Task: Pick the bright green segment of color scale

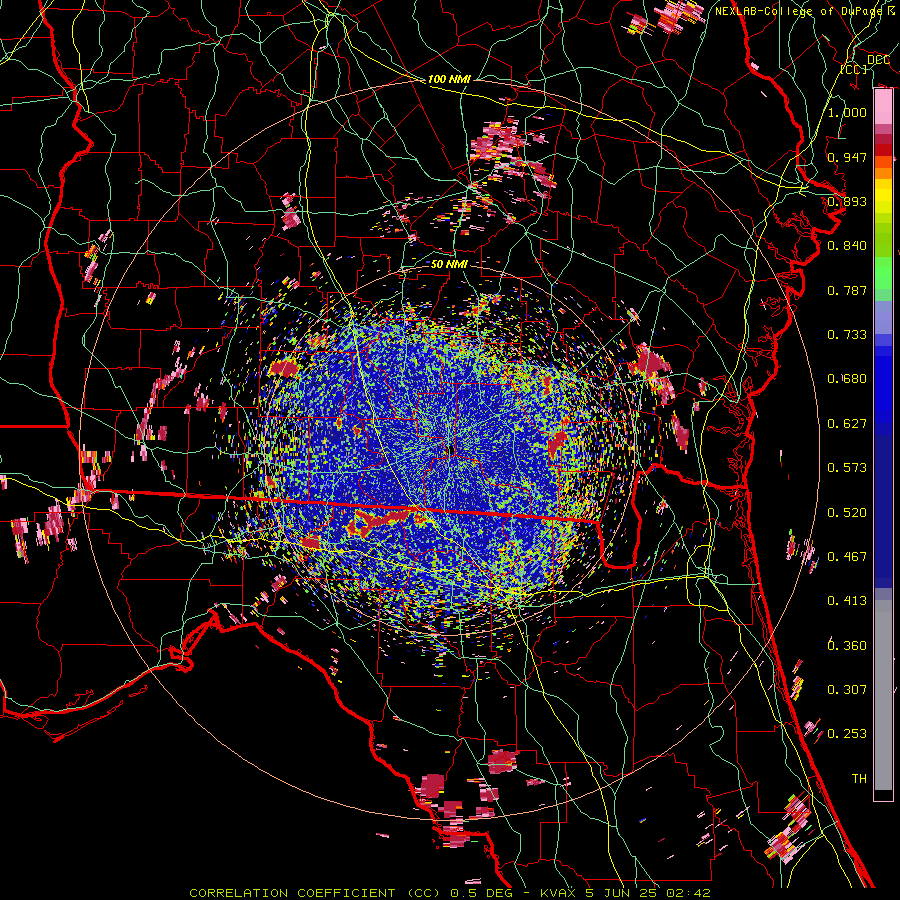Action: [x=883, y=273]
